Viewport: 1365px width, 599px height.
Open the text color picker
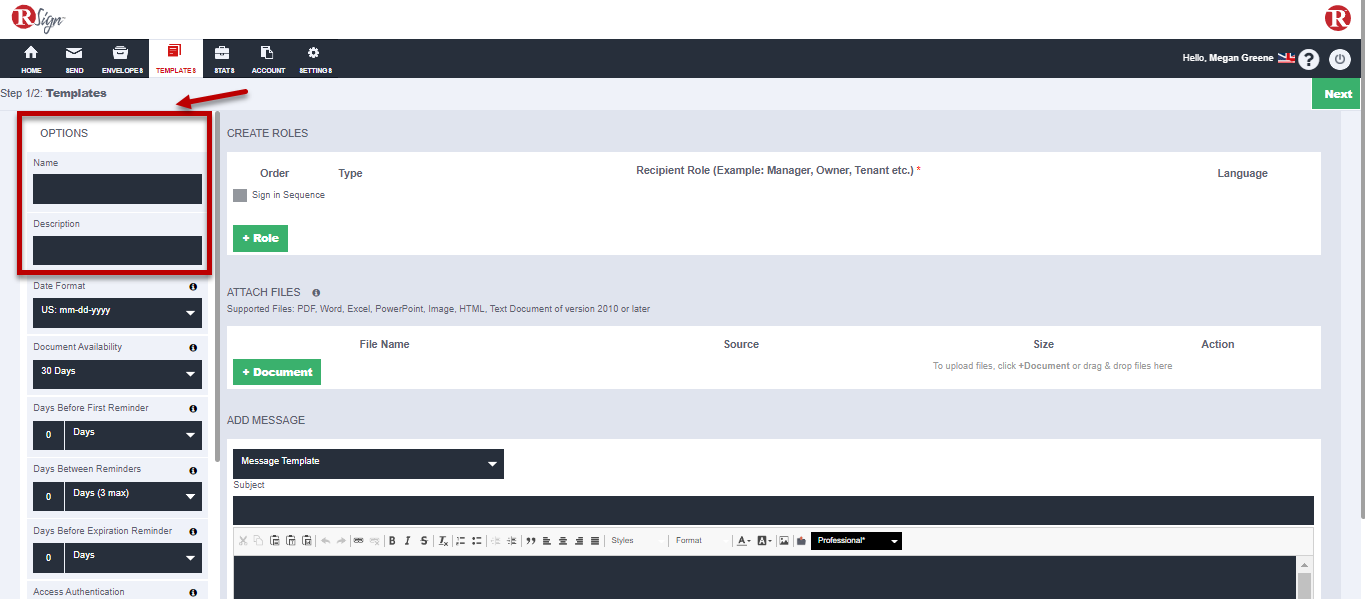click(x=743, y=541)
